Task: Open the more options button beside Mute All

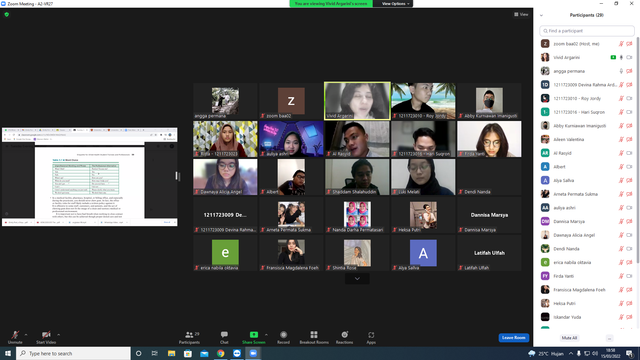Action: point(609,338)
